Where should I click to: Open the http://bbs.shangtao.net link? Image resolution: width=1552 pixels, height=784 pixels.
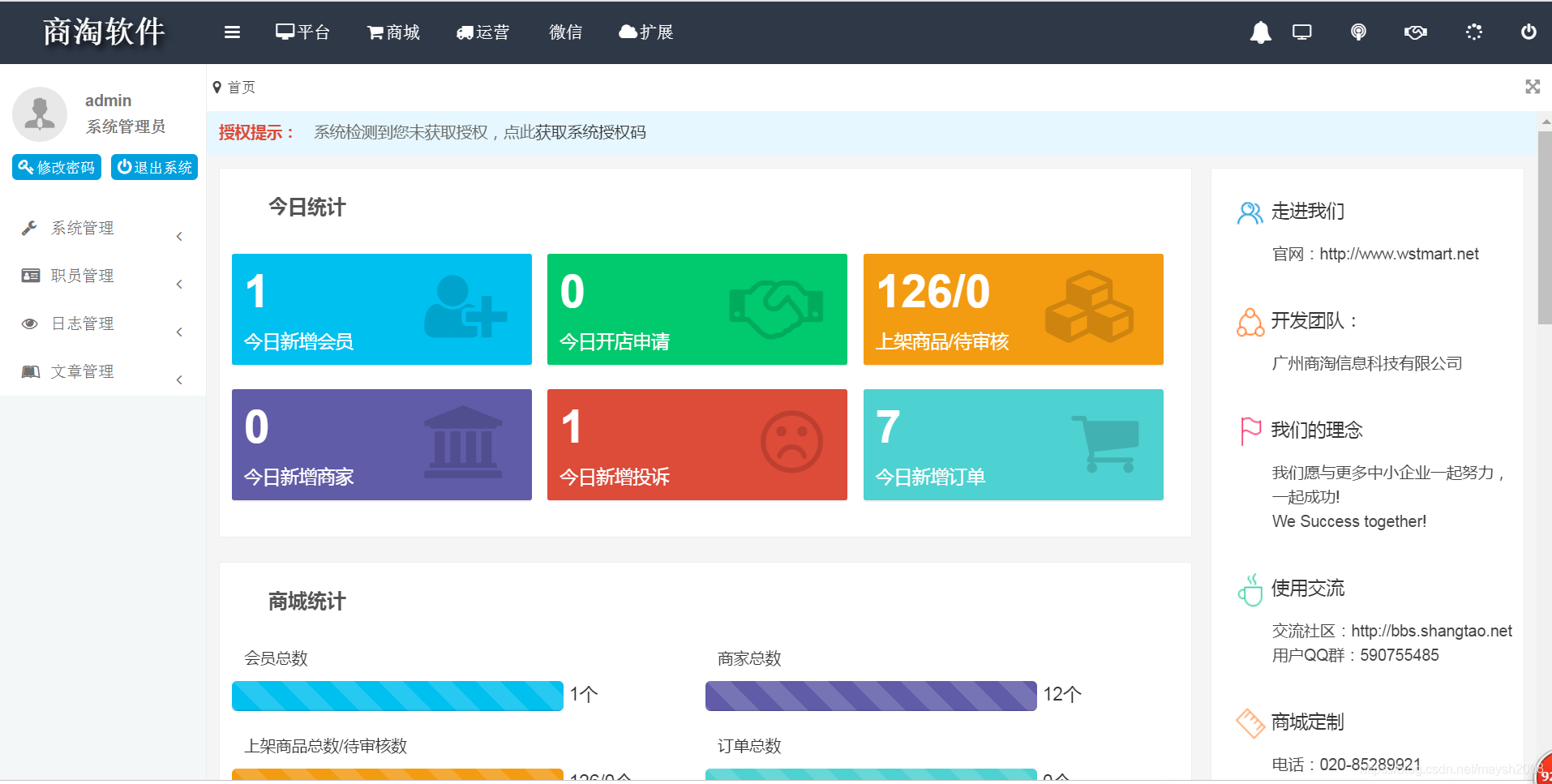click(x=1431, y=632)
